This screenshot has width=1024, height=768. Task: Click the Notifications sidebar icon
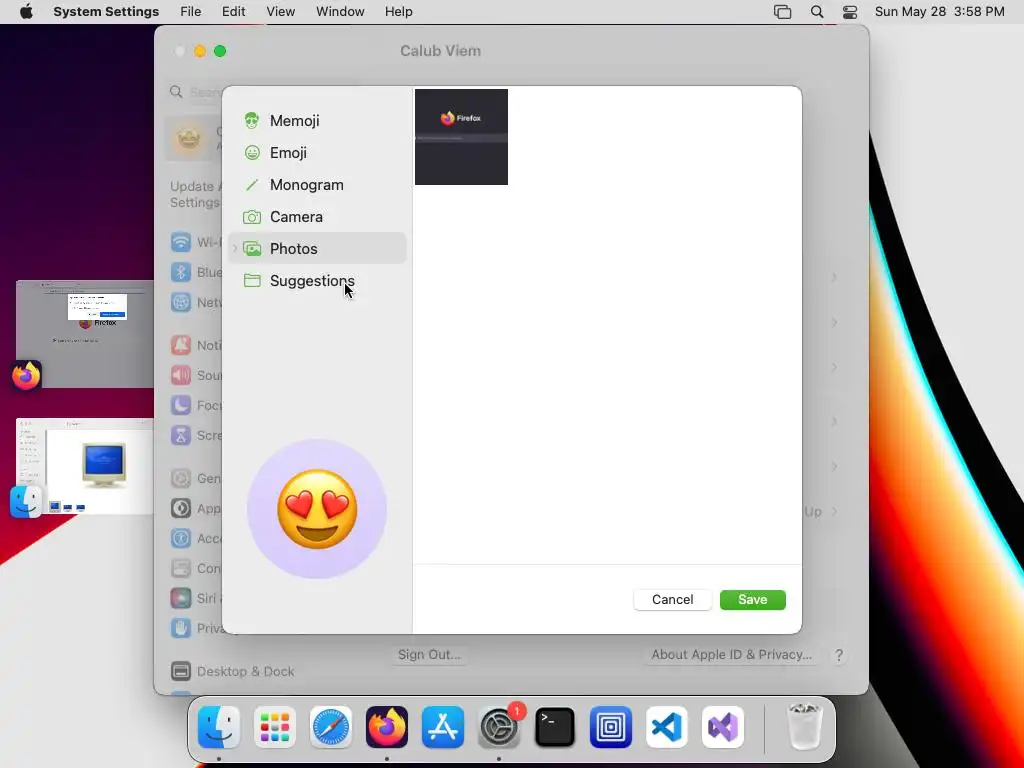(181, 345)
